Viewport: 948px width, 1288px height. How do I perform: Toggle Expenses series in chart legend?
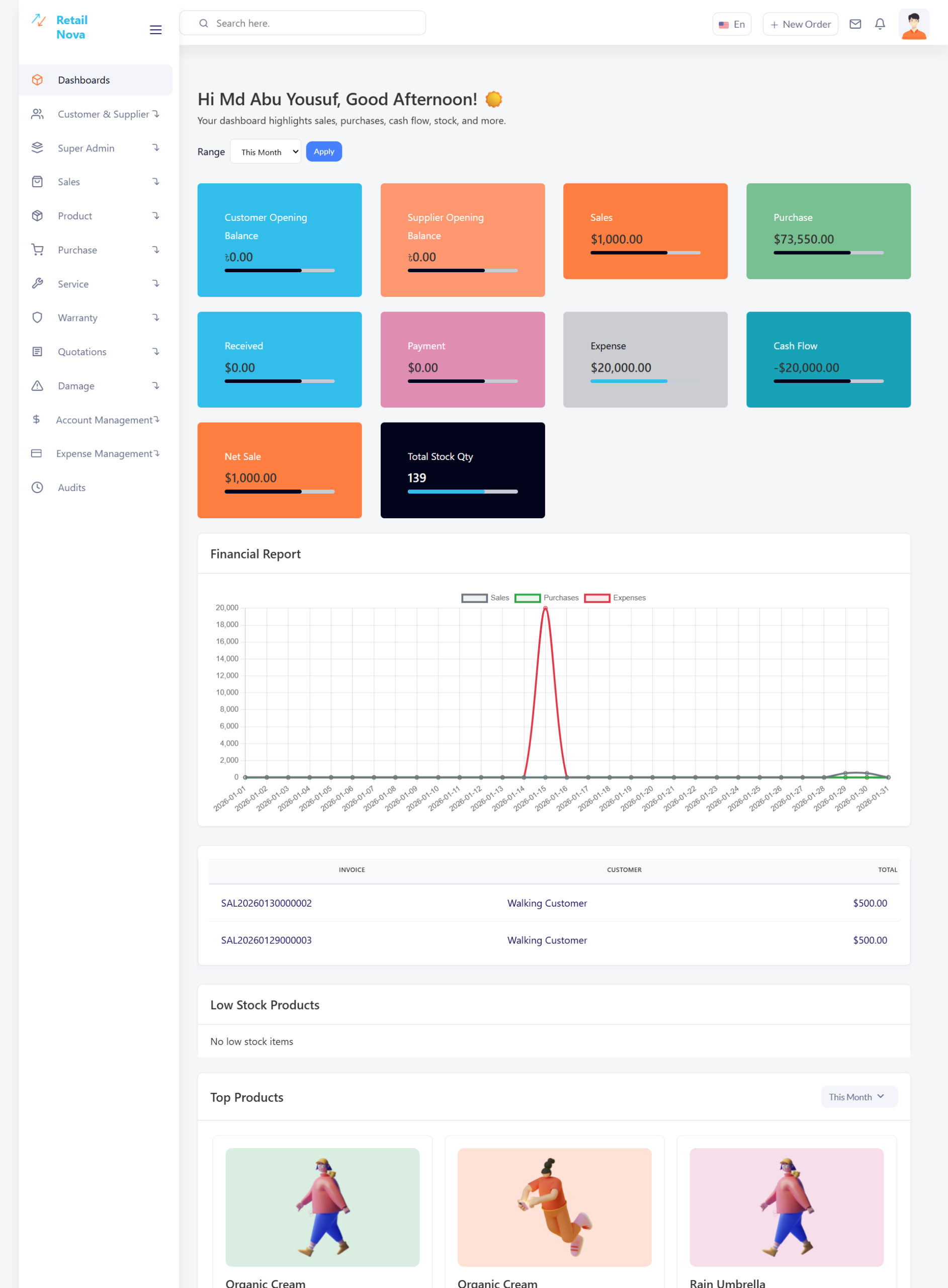615,598
